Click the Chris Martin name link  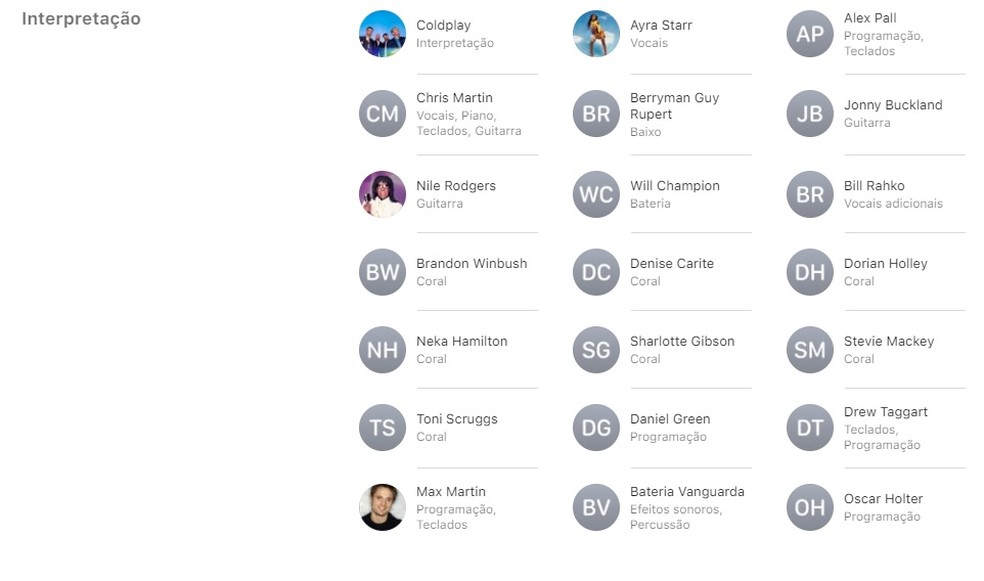(454, 98)
